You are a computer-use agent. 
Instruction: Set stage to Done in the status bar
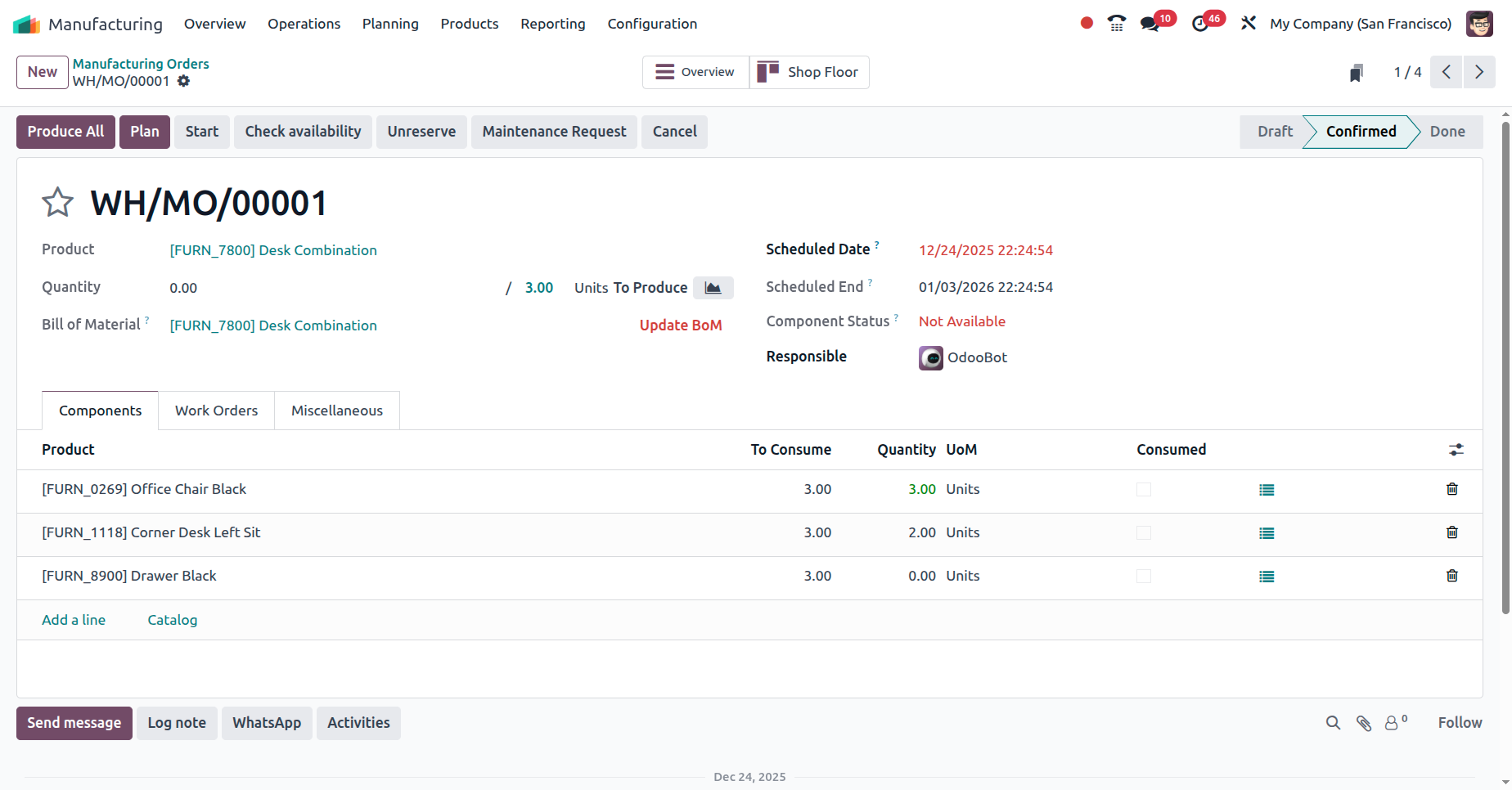[x=1447, y=131]
